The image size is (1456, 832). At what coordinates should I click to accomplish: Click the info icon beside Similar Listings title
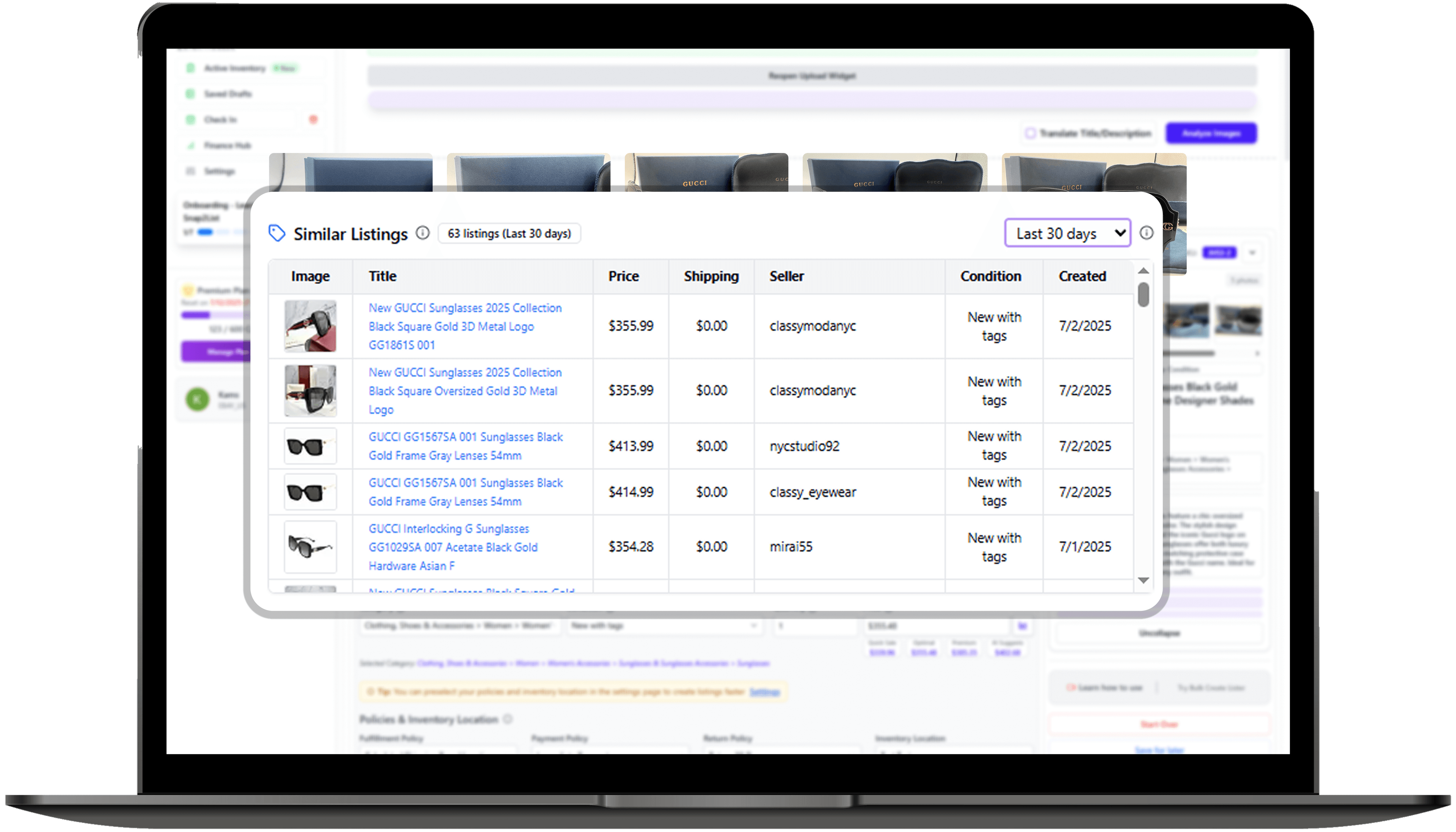pos(422,233)
